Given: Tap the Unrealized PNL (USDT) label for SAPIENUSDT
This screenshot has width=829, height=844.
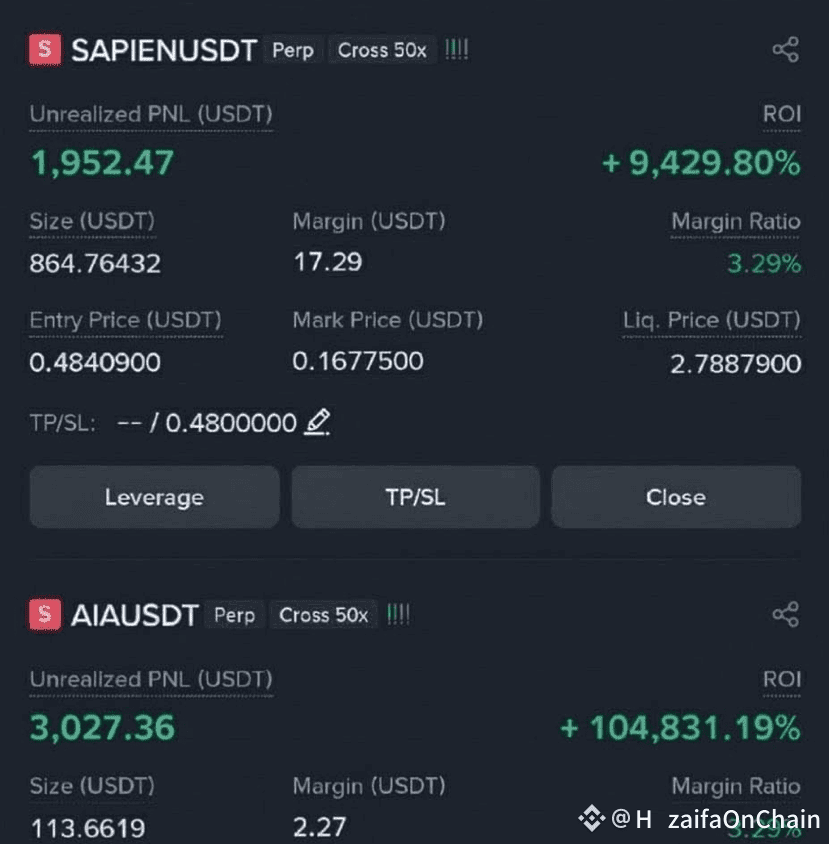Looking at the screenshot, I should coord(151,114).
